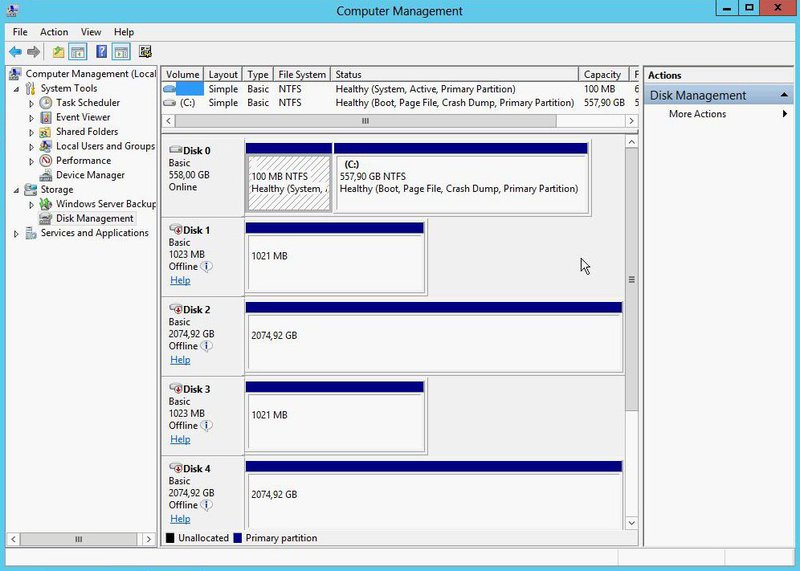Click the Forward arrow toolbar icon

(34, 52)
